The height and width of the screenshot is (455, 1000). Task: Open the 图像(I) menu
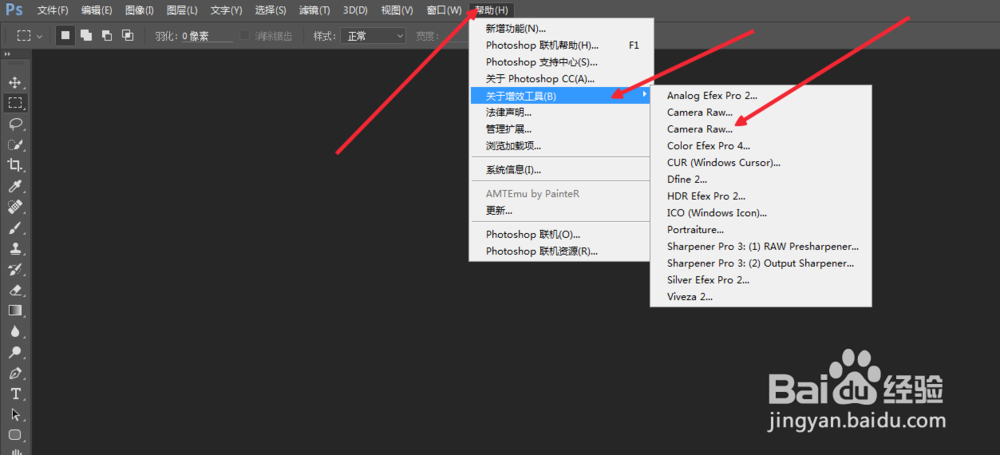(139, 11)
